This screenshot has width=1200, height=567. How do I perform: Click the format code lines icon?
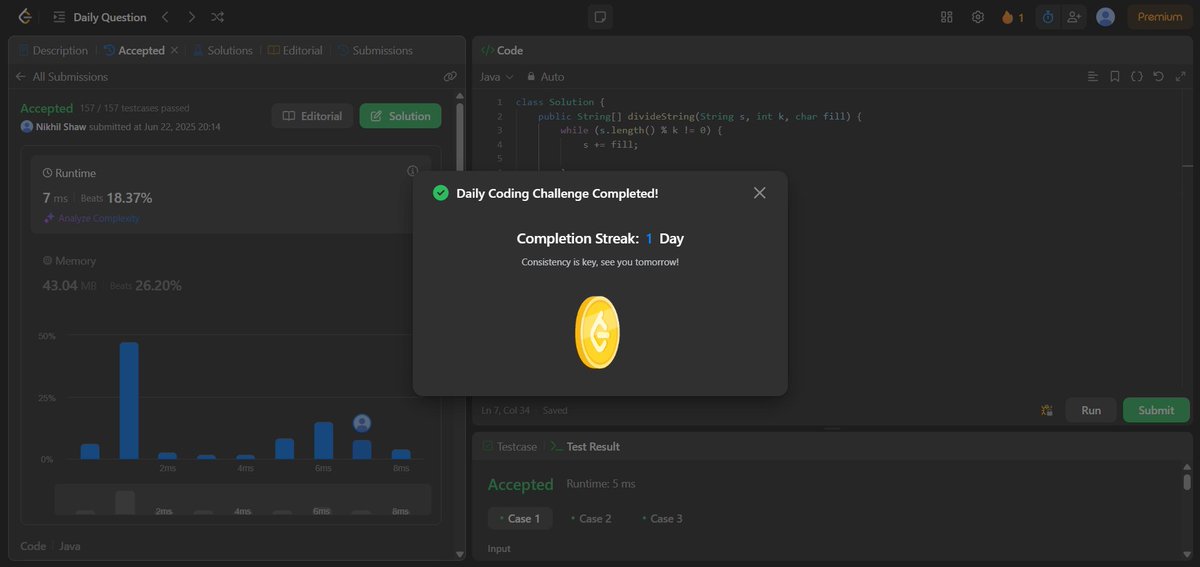point(1093,77)
